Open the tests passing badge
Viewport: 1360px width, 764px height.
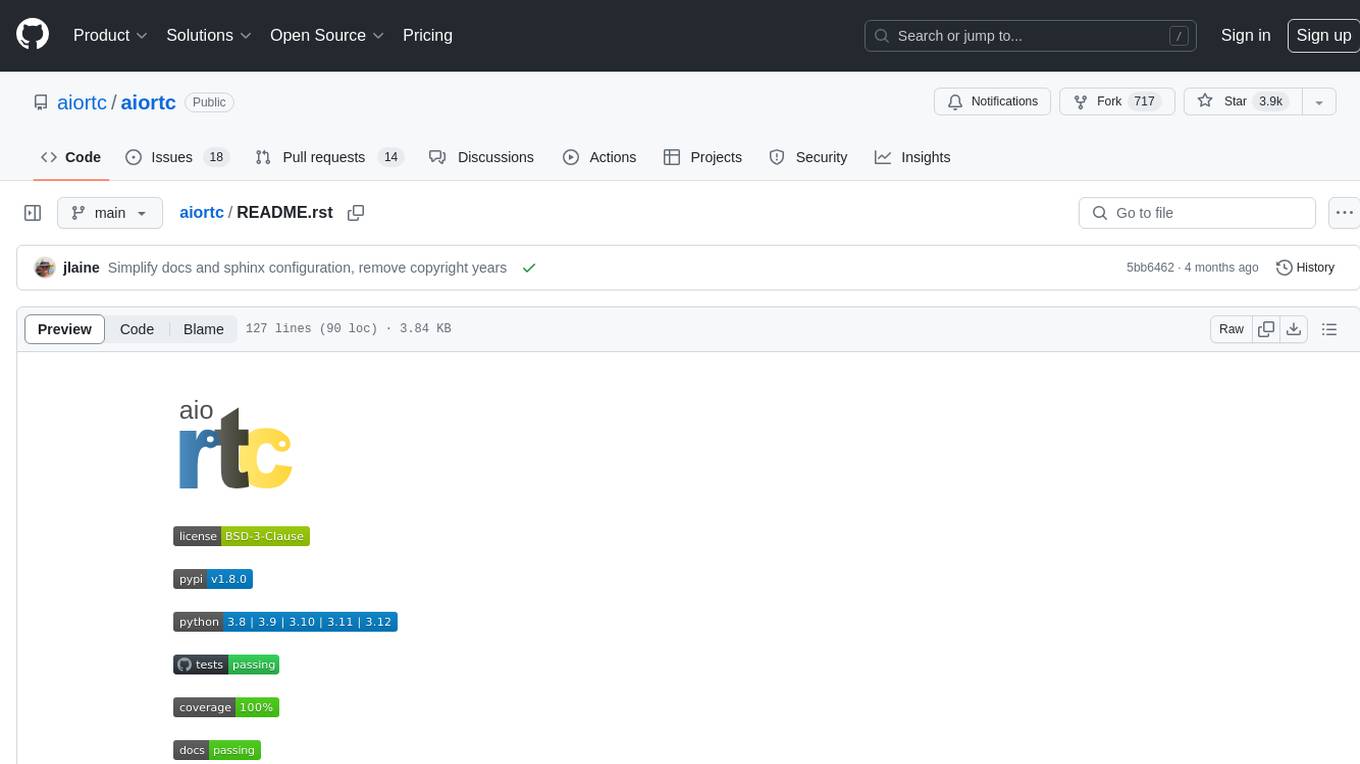[226, 664]
